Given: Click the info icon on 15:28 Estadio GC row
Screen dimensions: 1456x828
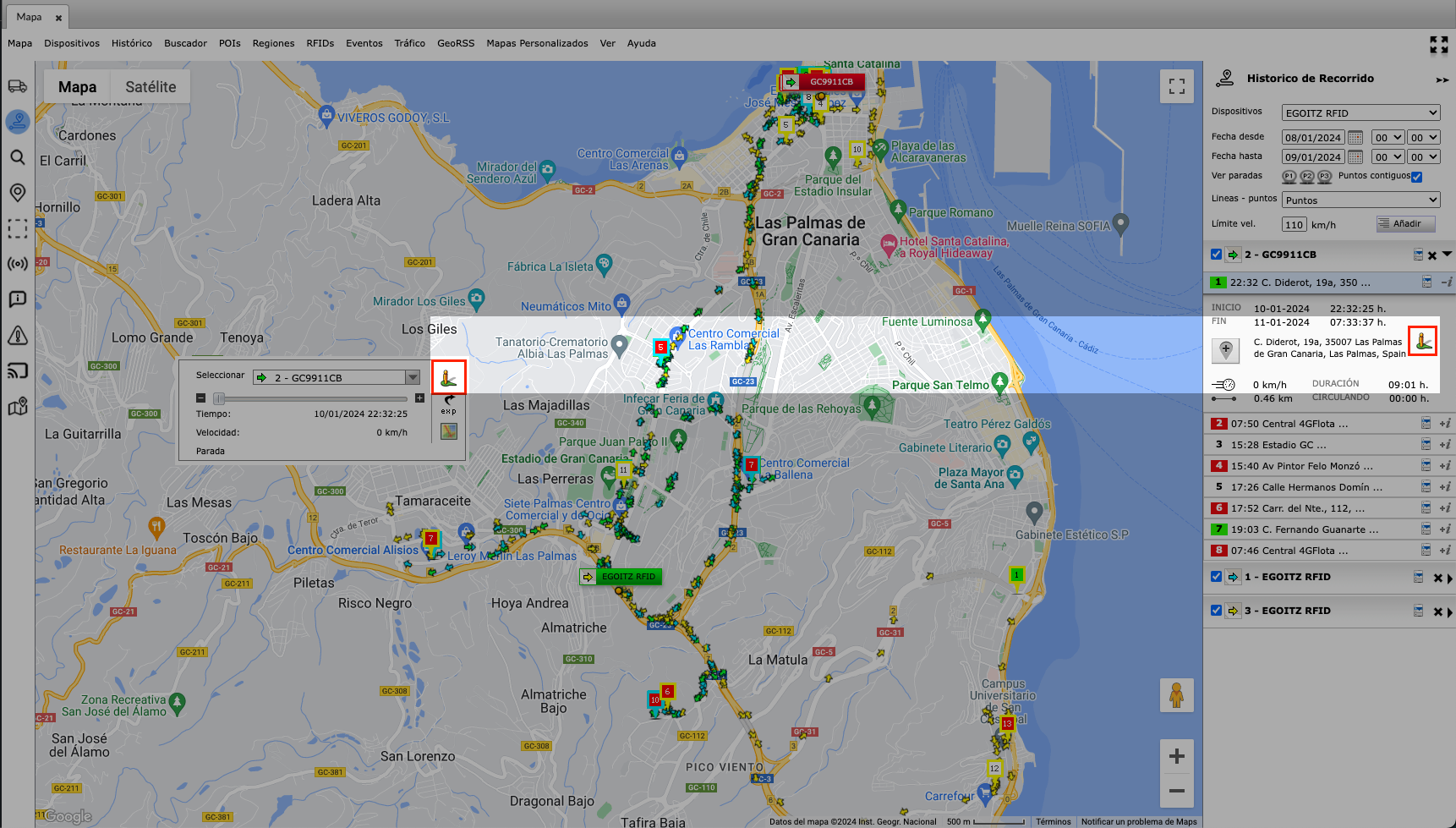Looking at the screenshot, I should pyautogui.click(x=1445, y=444).
